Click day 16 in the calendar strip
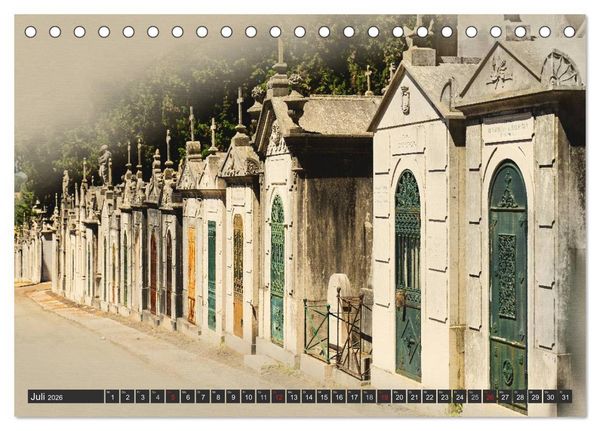This screenshot has width=600, height=431. [x=339, y=397]
